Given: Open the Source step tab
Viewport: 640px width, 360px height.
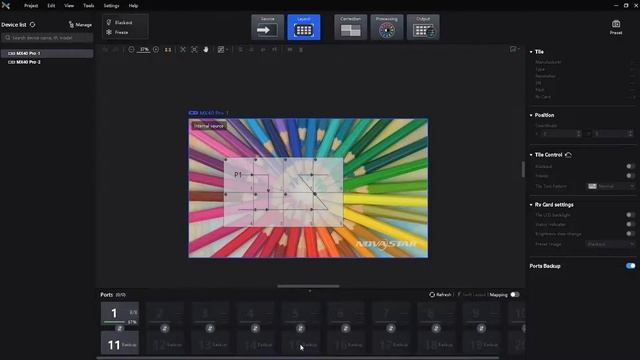Looking at the screenshot, I should pyautogui.click(x=267, y=27).
